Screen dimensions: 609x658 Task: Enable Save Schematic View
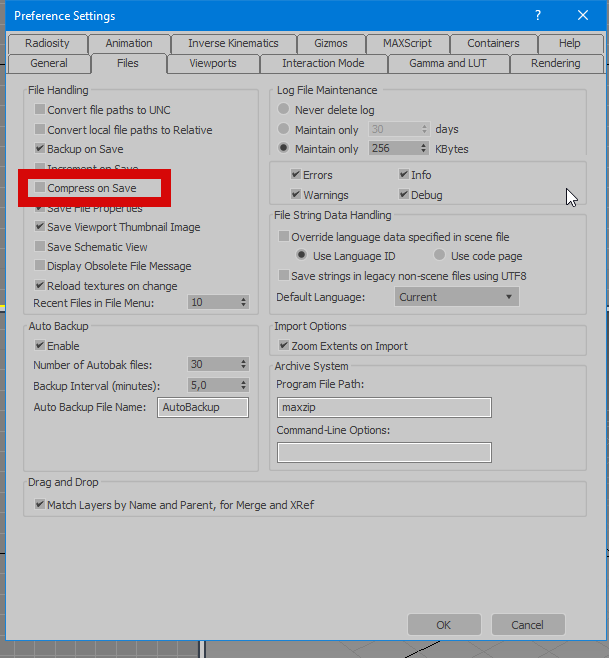pyautogui.click(x=40, y=246)
